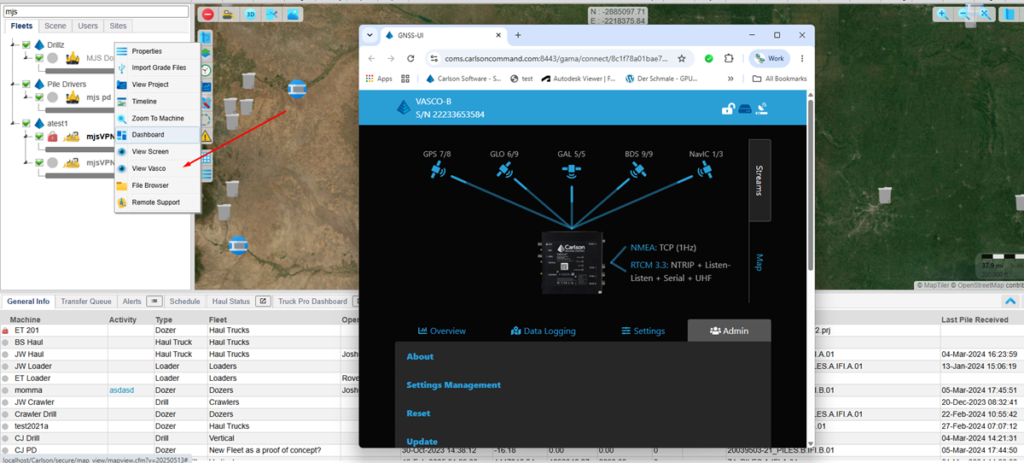Click the GLO 6/9 satellite icon
The width and height of the screenshot is (1024, 463).
(504, 171)
